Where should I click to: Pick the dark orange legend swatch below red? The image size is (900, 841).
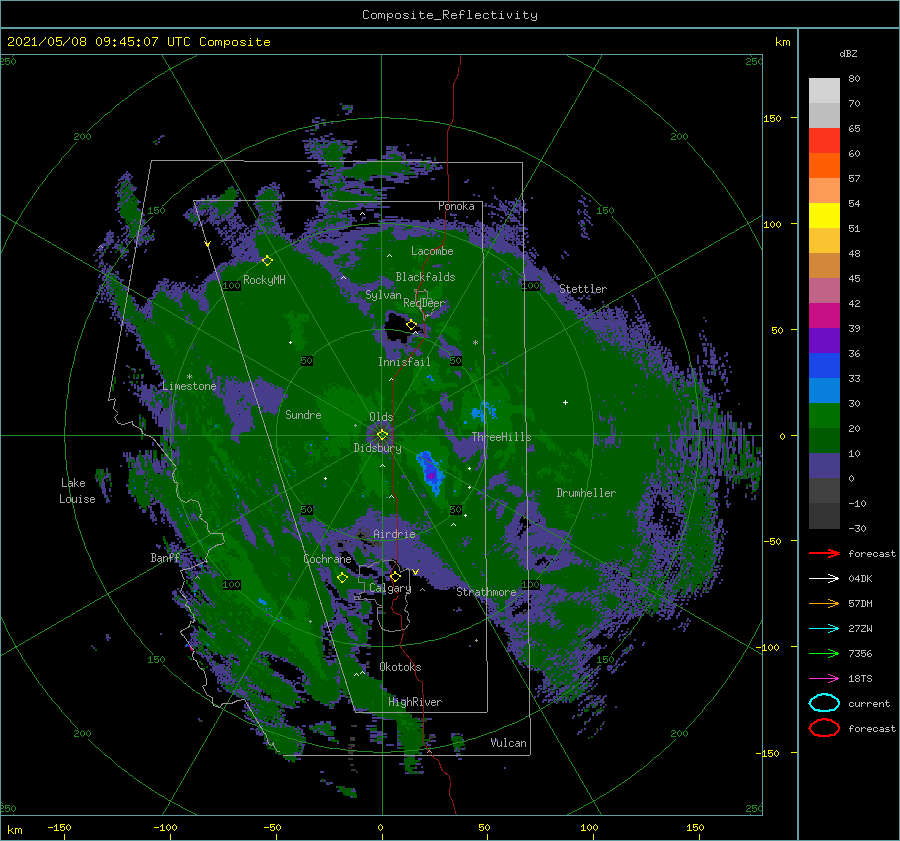point(824,165)
